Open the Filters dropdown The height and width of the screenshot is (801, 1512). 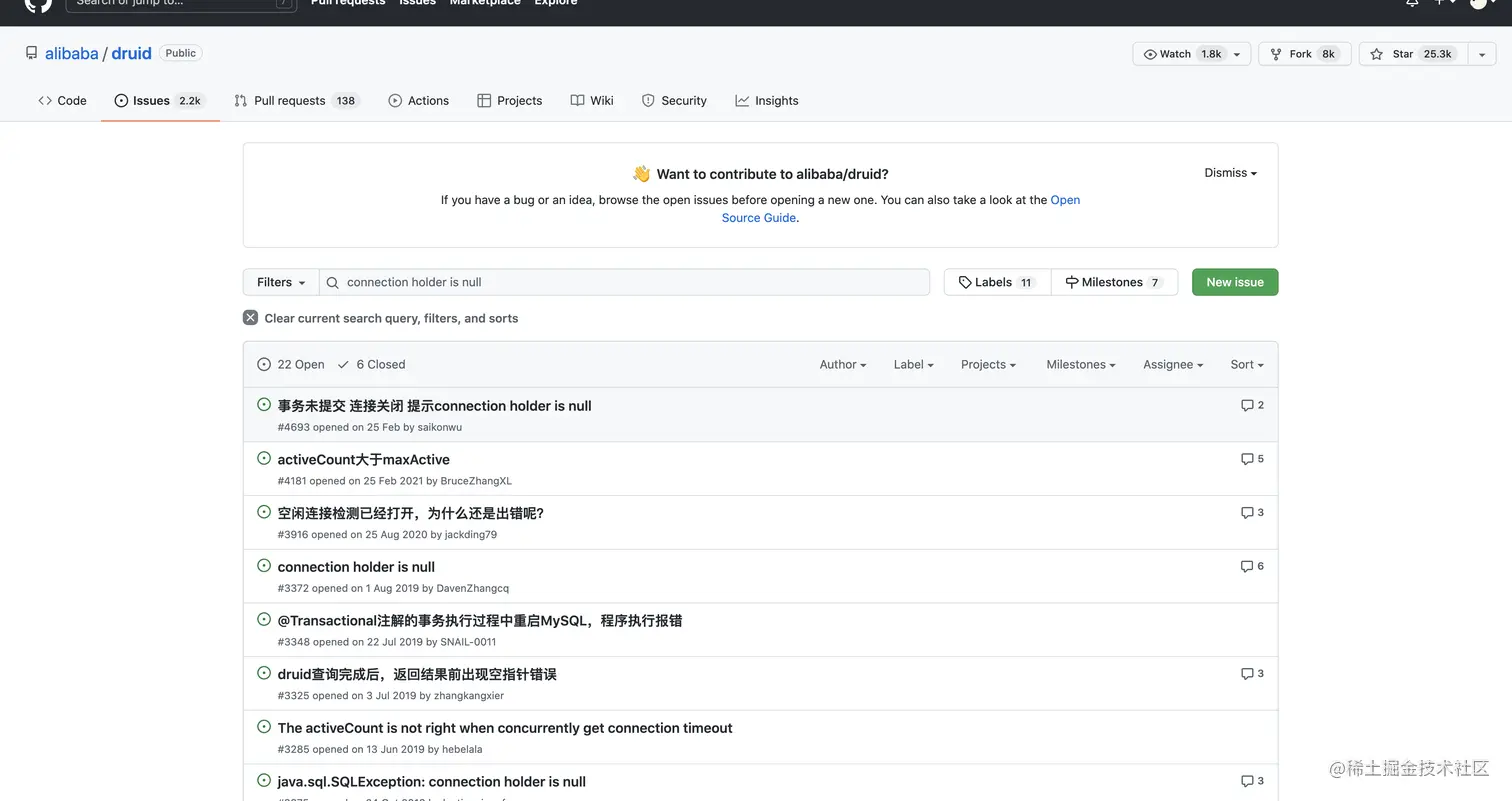tap(281, 282)
